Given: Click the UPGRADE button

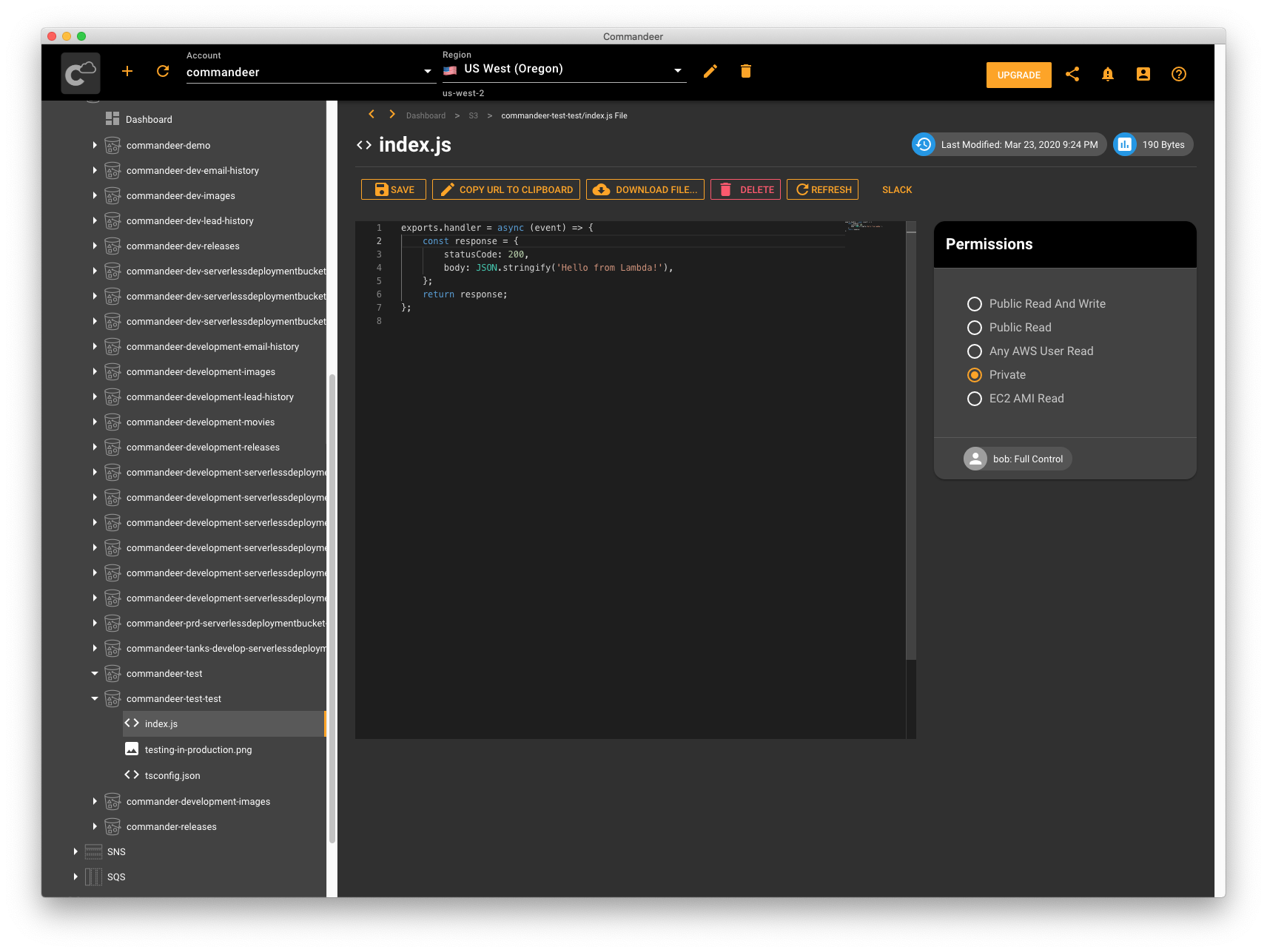Looking at the screenshot, I should [x=1019, y=75].
